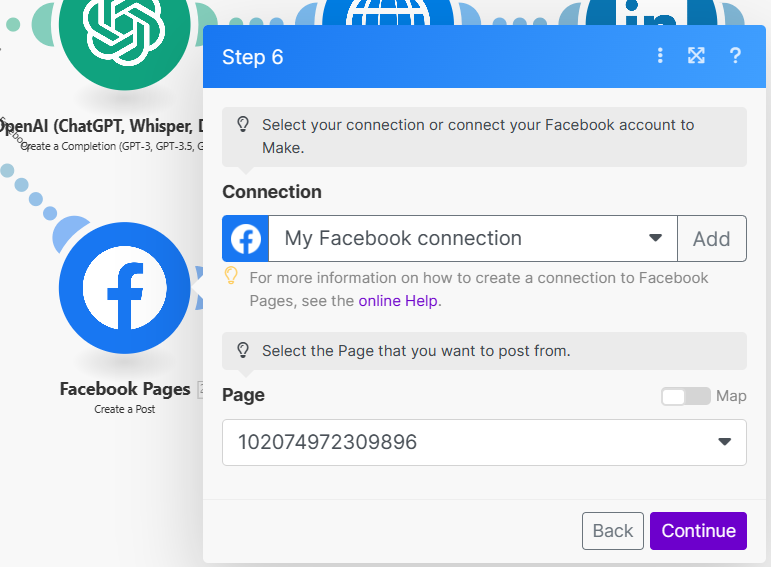This screenshot has height=567, width=771.
Task: Click the Create a Completion subtitle text
Action: pos(112,147)
